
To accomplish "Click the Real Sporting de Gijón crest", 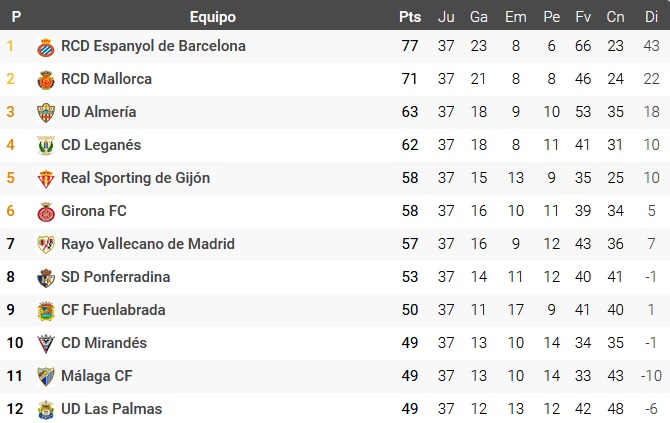I will [45, 178].
